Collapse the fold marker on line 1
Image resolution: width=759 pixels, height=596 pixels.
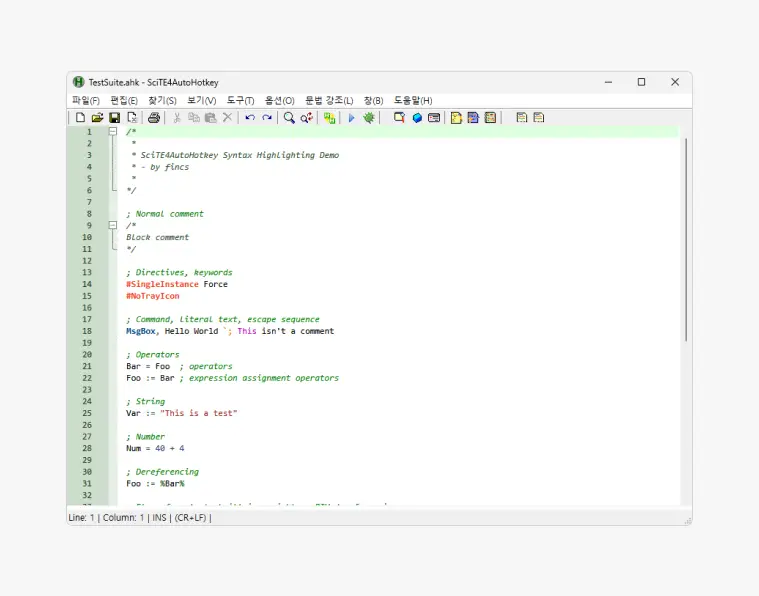113,131
